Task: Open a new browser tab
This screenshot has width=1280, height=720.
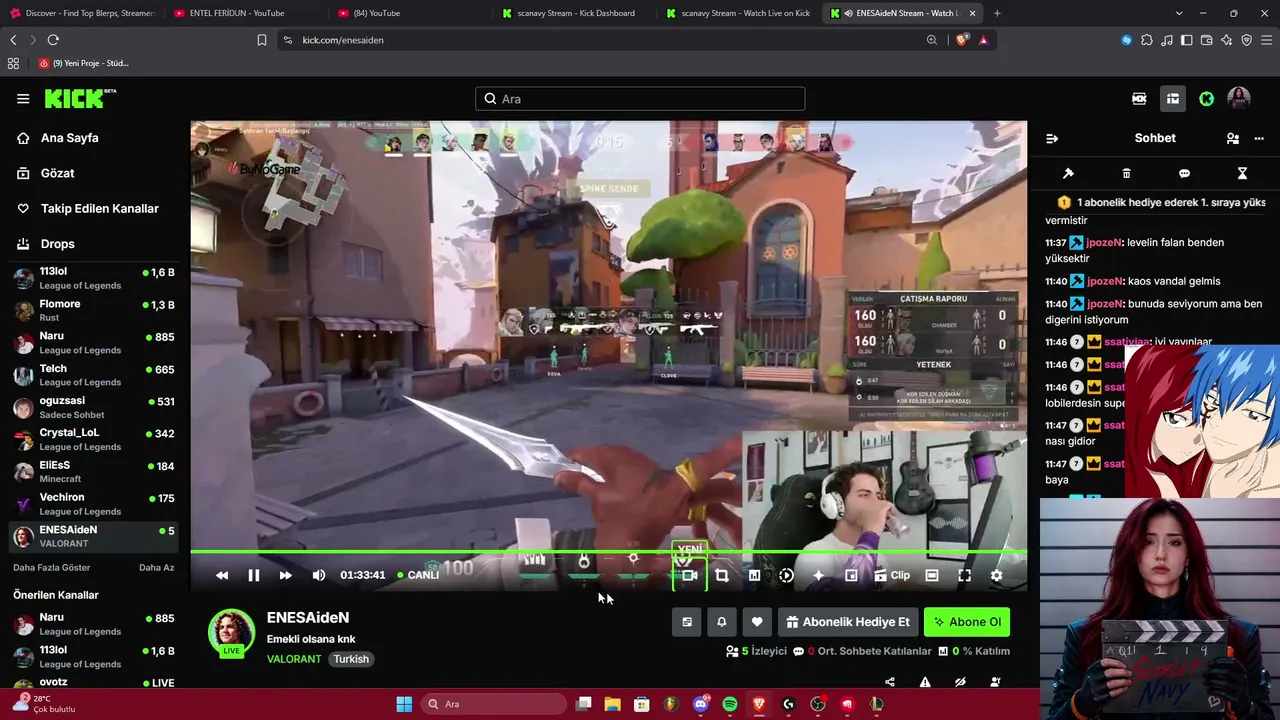Action: (997, 13)
